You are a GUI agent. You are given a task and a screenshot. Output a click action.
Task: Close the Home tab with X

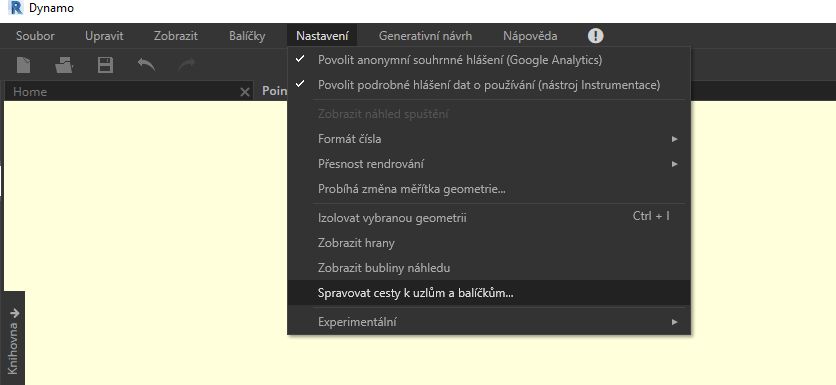click(245, 92)
